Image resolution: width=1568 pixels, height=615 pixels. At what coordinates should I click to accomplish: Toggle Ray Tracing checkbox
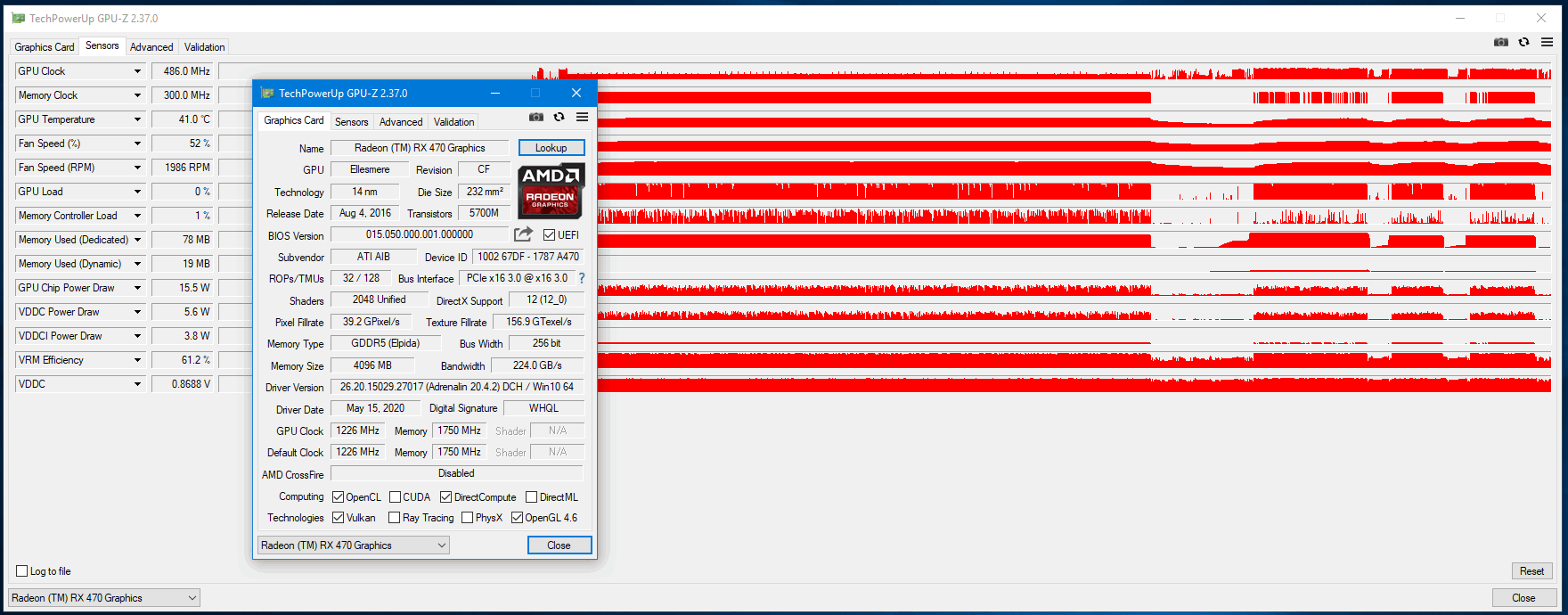(394, 518)
